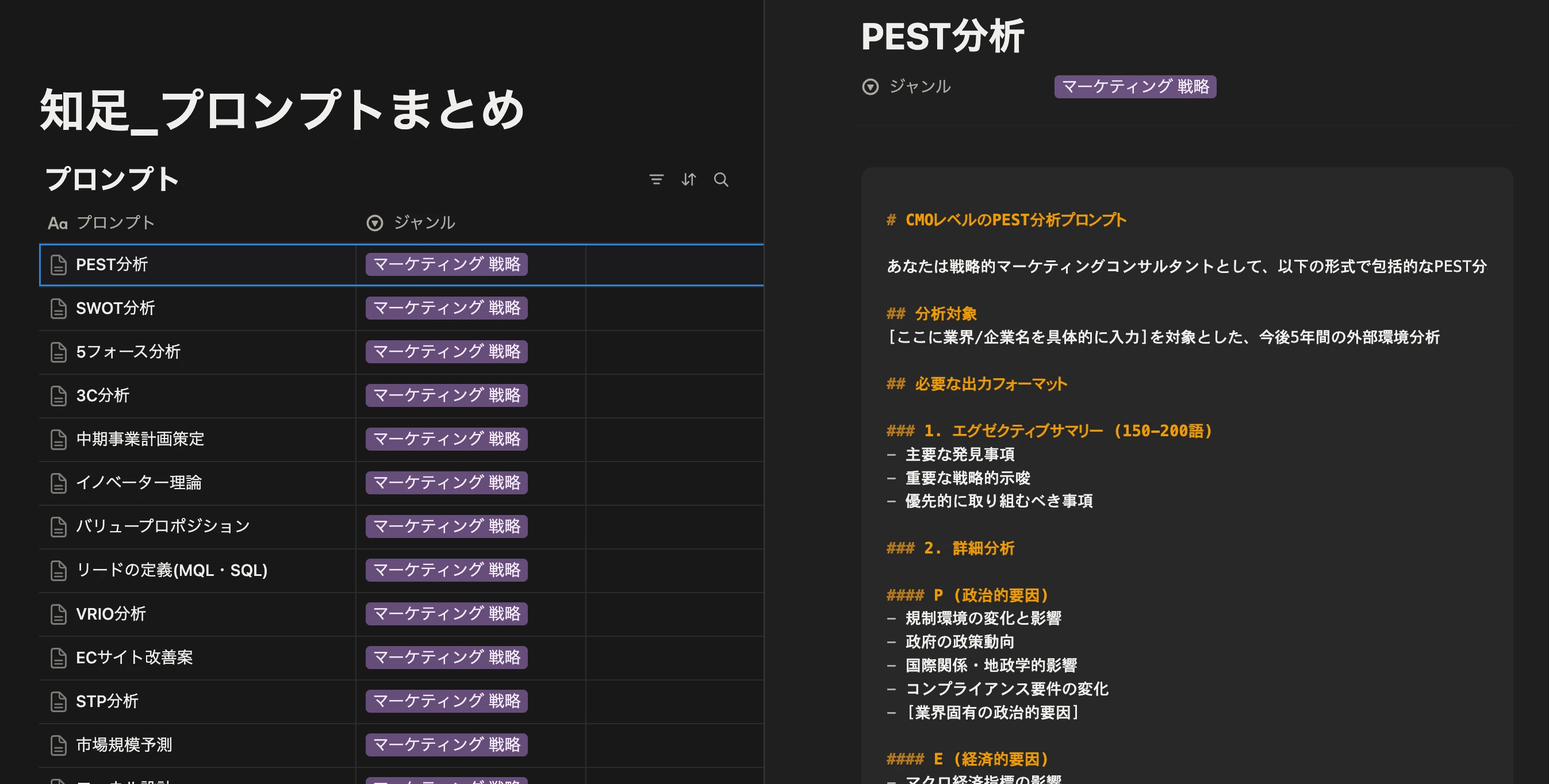Click the sort arrows icon
Screen dimensions: 1549x784
pos(688,179)
